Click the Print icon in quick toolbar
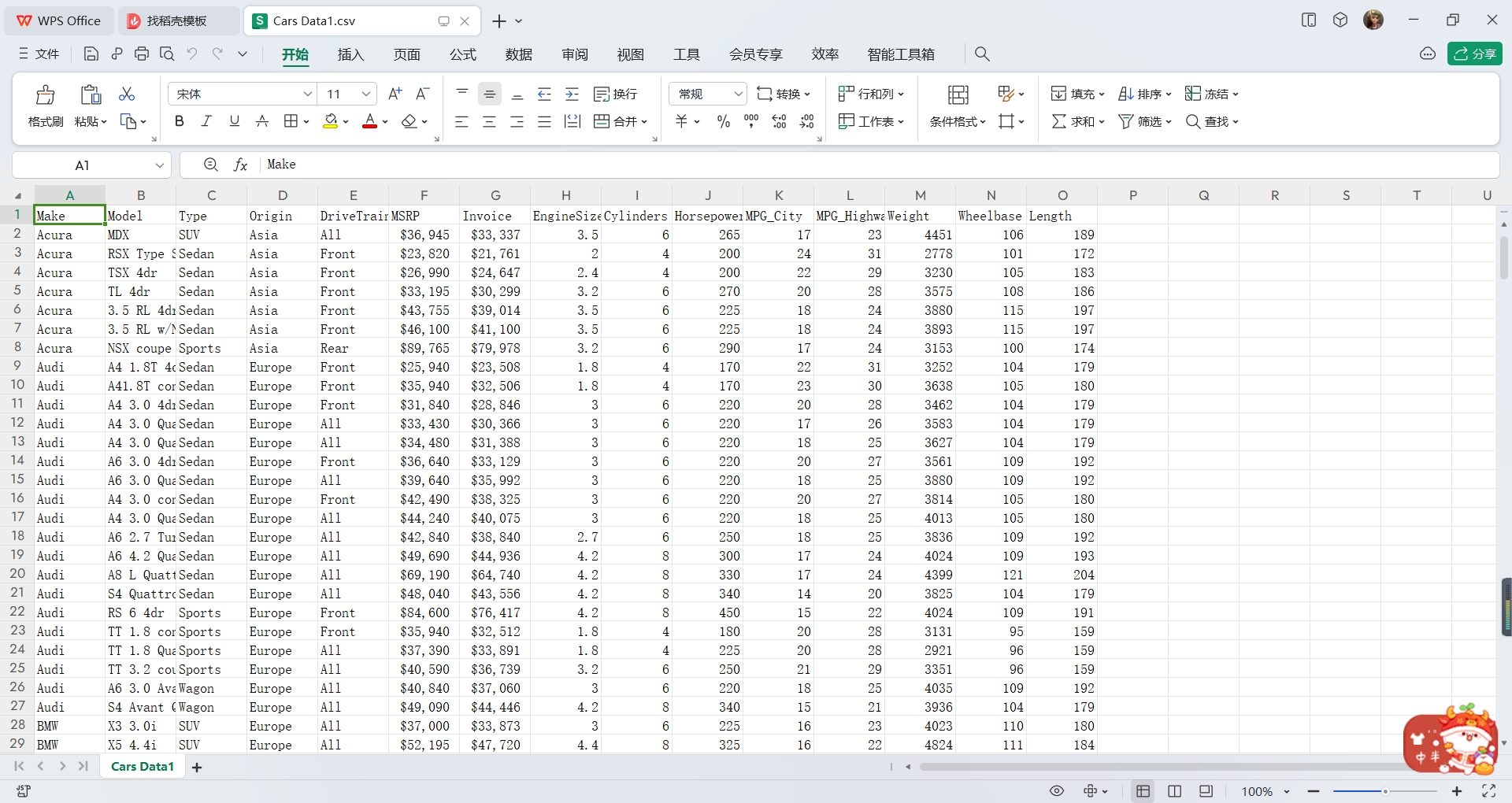The width and height of the screenshot is (1512, 803). tap(142, 54)
